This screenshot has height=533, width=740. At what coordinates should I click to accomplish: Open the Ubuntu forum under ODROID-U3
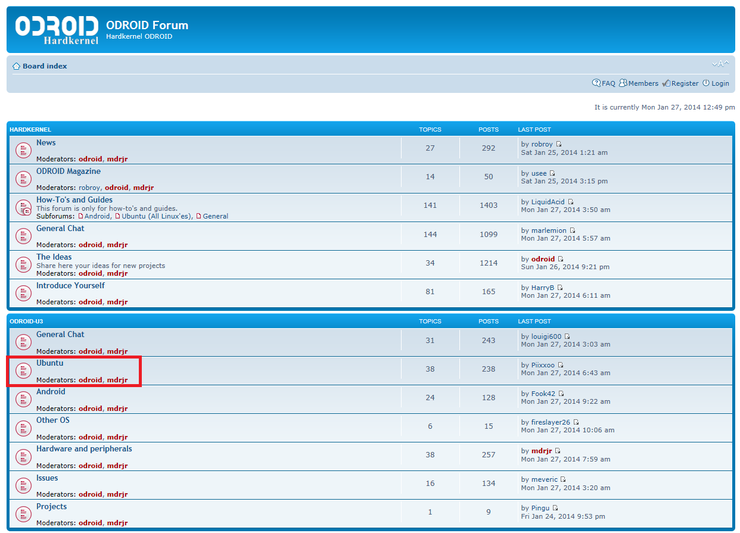[x=50, y=363]
